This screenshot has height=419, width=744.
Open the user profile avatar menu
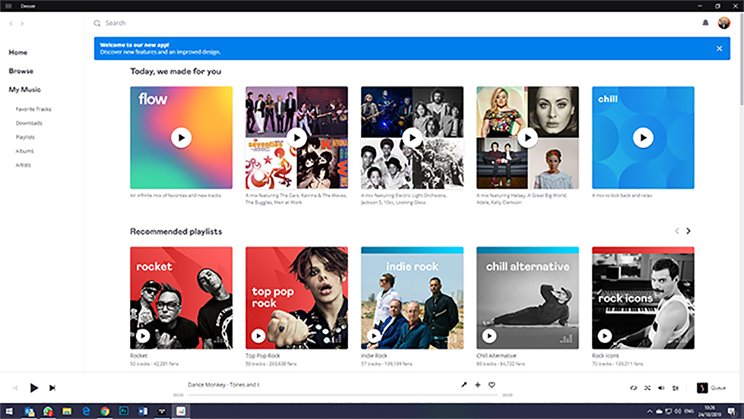pos(724,22)
